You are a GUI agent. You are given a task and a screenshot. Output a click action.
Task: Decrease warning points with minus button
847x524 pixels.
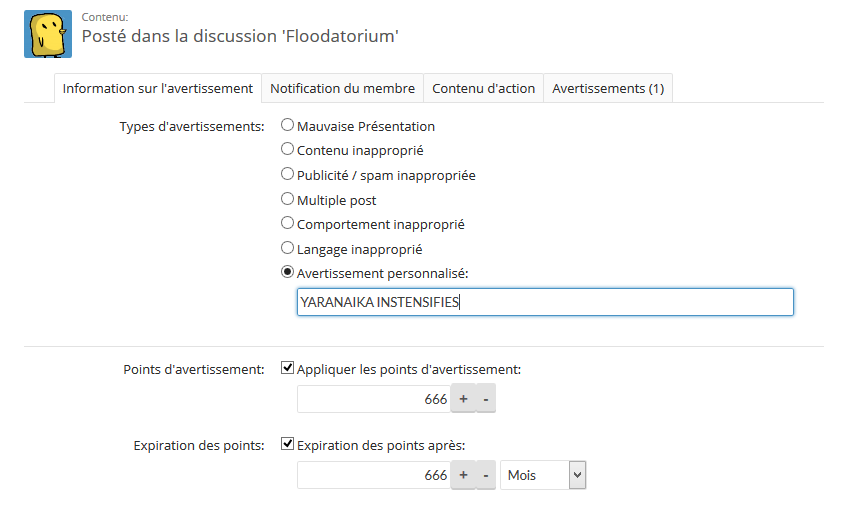coord(485,399)
